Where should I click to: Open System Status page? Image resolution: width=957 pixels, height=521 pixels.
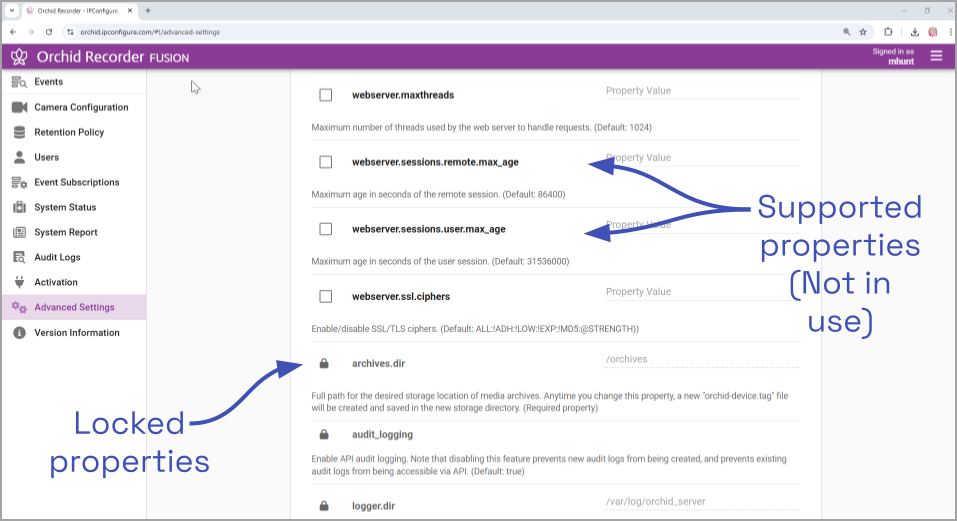pyautogui.click(x=73, y=207)
